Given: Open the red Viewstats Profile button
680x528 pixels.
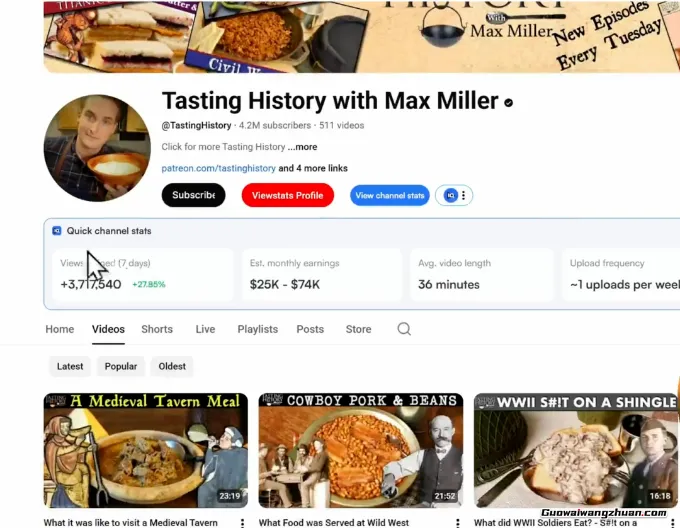Looking at the screenshot, I should click(288, 195).
